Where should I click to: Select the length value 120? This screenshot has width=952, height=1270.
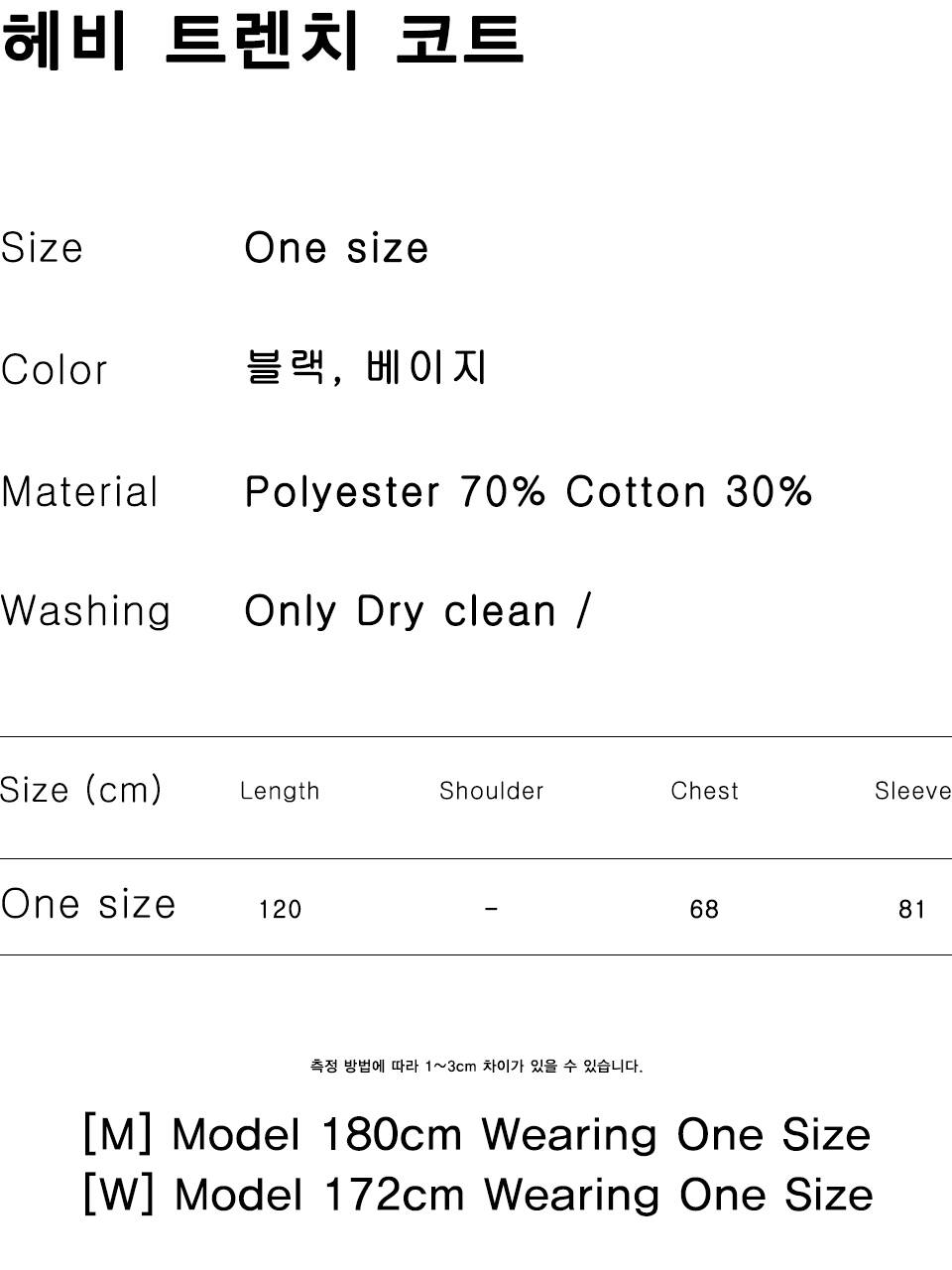click(280, 909)
